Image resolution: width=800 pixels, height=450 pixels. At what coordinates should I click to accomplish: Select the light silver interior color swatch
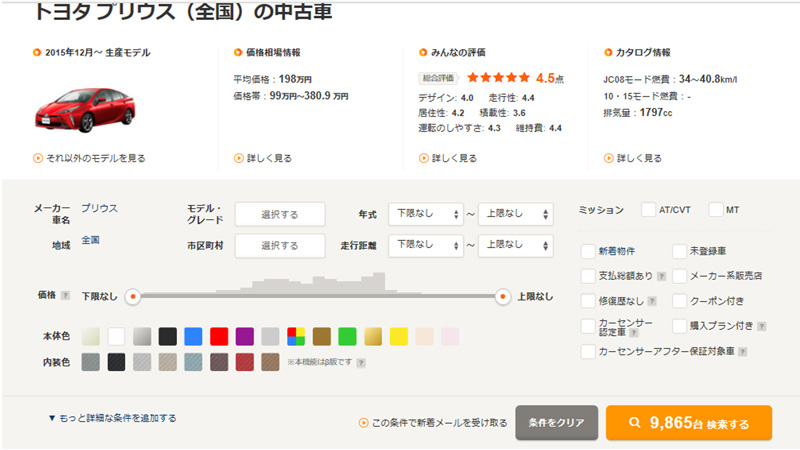pyautogui.click(x=142, y=362)
